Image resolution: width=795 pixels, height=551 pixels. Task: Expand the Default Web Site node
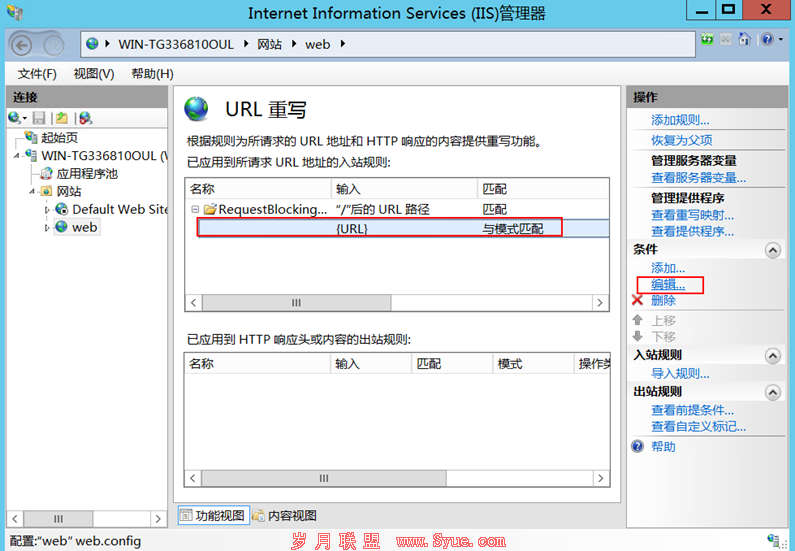point(47,209)
